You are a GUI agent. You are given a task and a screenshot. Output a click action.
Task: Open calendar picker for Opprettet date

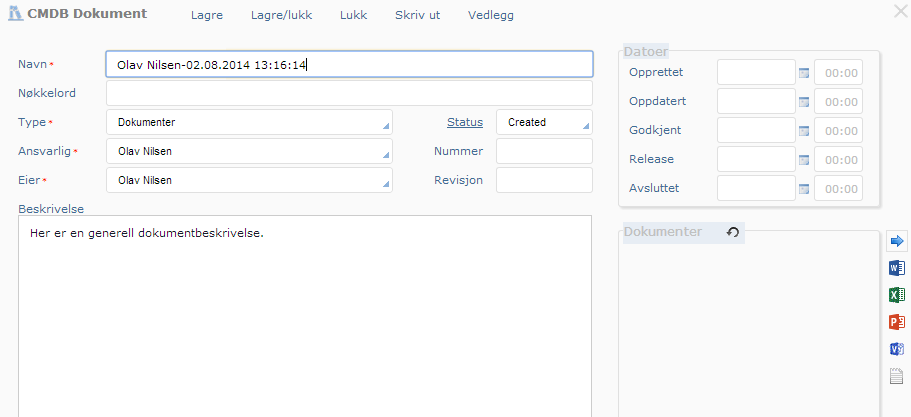pyautogui.click(x=804, y=73)
